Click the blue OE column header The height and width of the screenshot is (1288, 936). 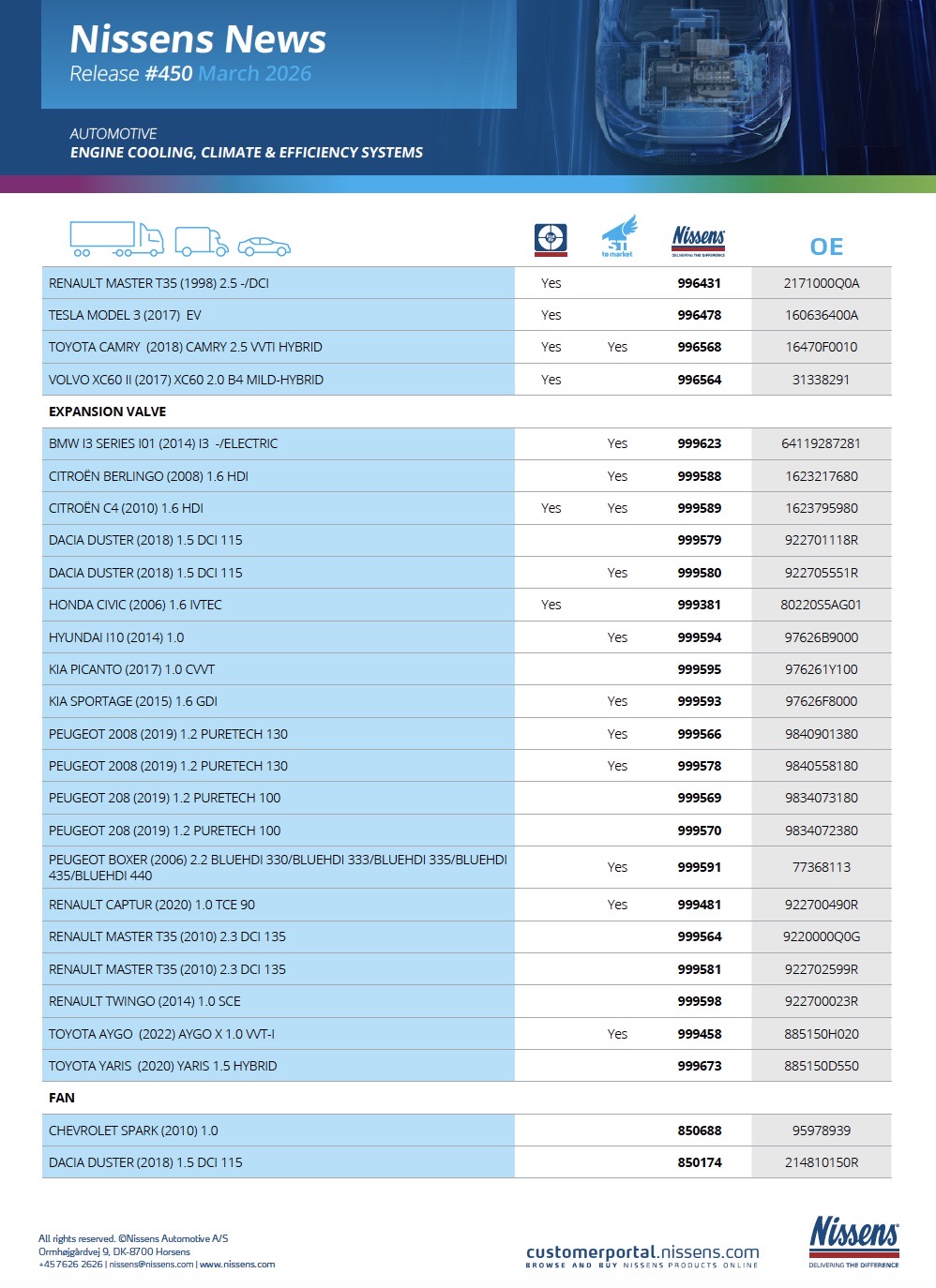pyautogui.click(x=826, y=247)
